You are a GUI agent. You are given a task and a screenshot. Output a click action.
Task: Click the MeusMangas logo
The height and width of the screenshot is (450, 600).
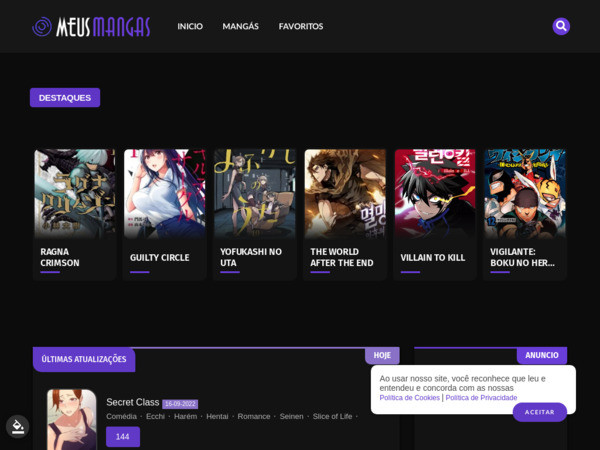point(91,27)
